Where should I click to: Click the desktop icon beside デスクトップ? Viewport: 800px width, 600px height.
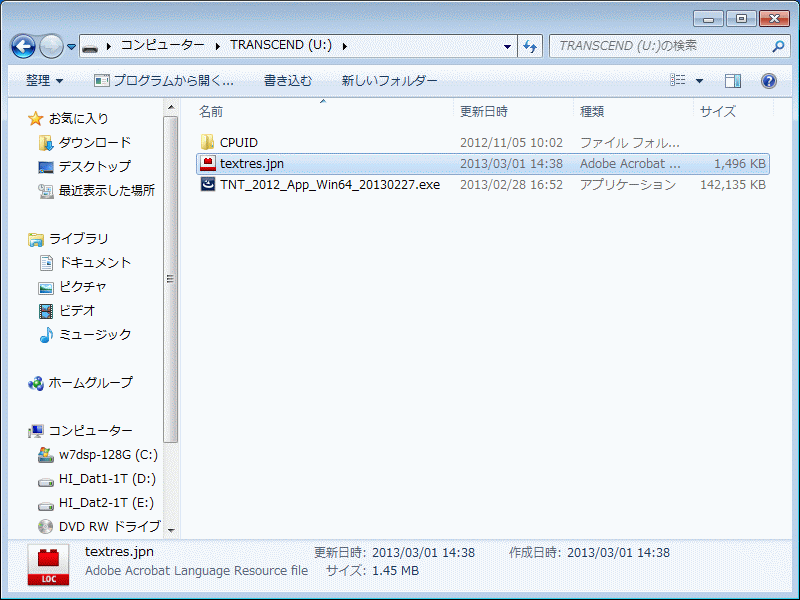click(x=46, y=167)
